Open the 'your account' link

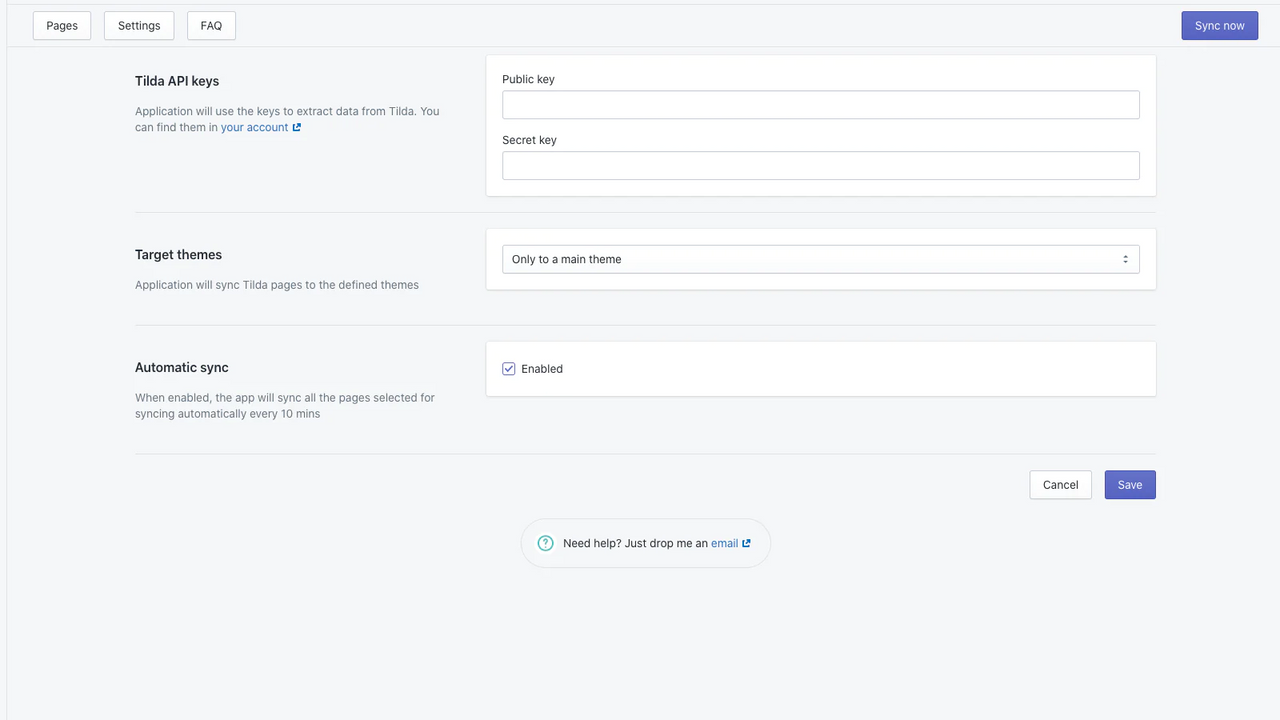click(x=254, y=128)
